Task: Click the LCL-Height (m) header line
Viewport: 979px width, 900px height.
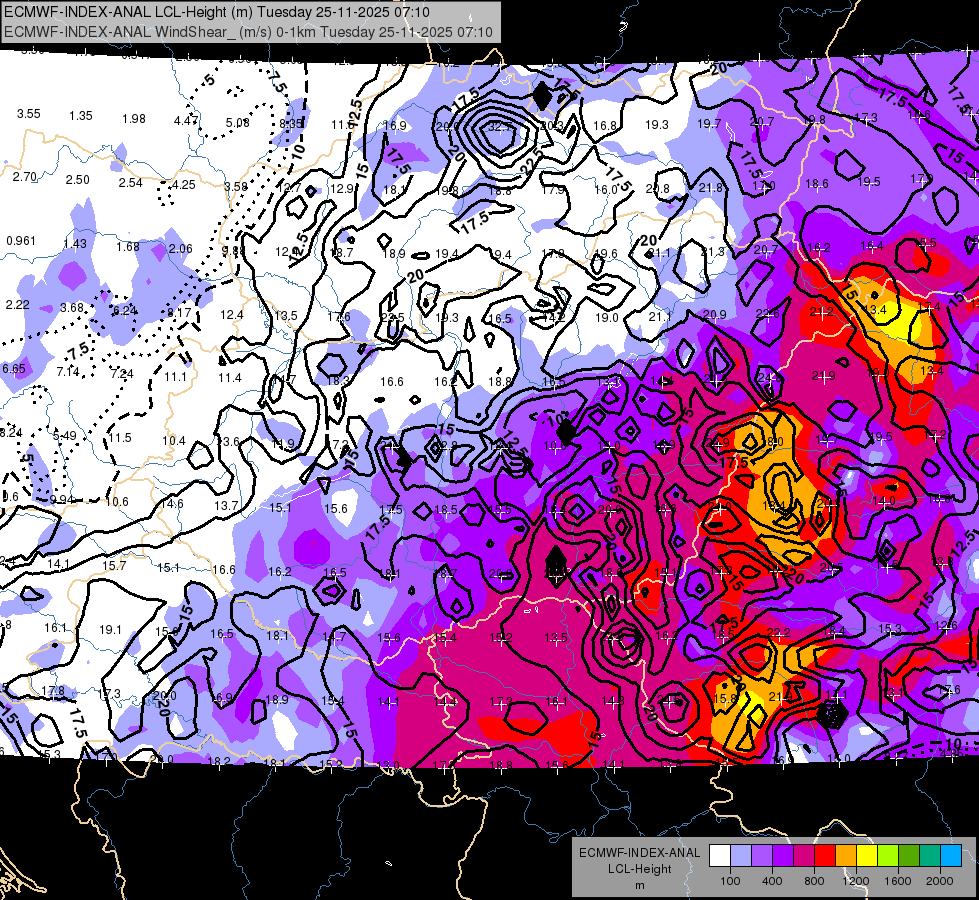Action: [x=217, y=12]
